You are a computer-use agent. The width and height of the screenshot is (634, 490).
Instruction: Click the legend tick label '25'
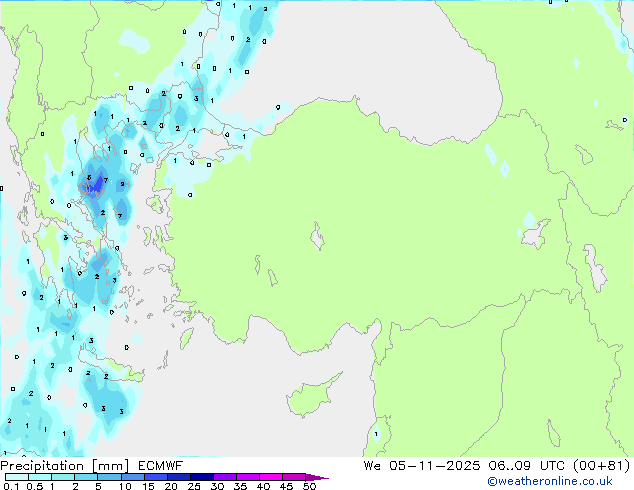[194, 486]
